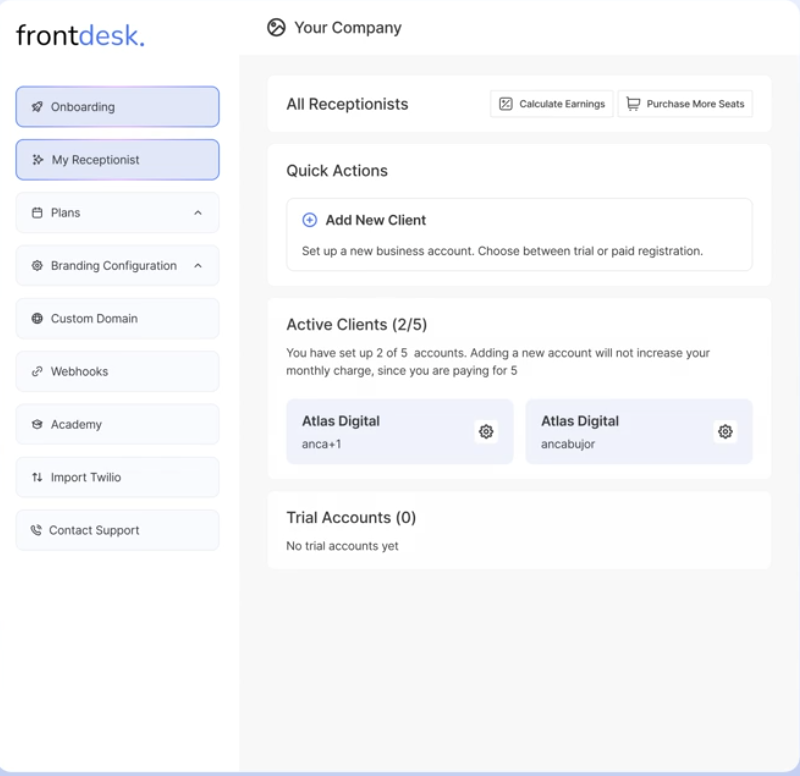Click the plus icon beside Add New Client
This screenshot has width=800, height=776.
pos(310,220)
